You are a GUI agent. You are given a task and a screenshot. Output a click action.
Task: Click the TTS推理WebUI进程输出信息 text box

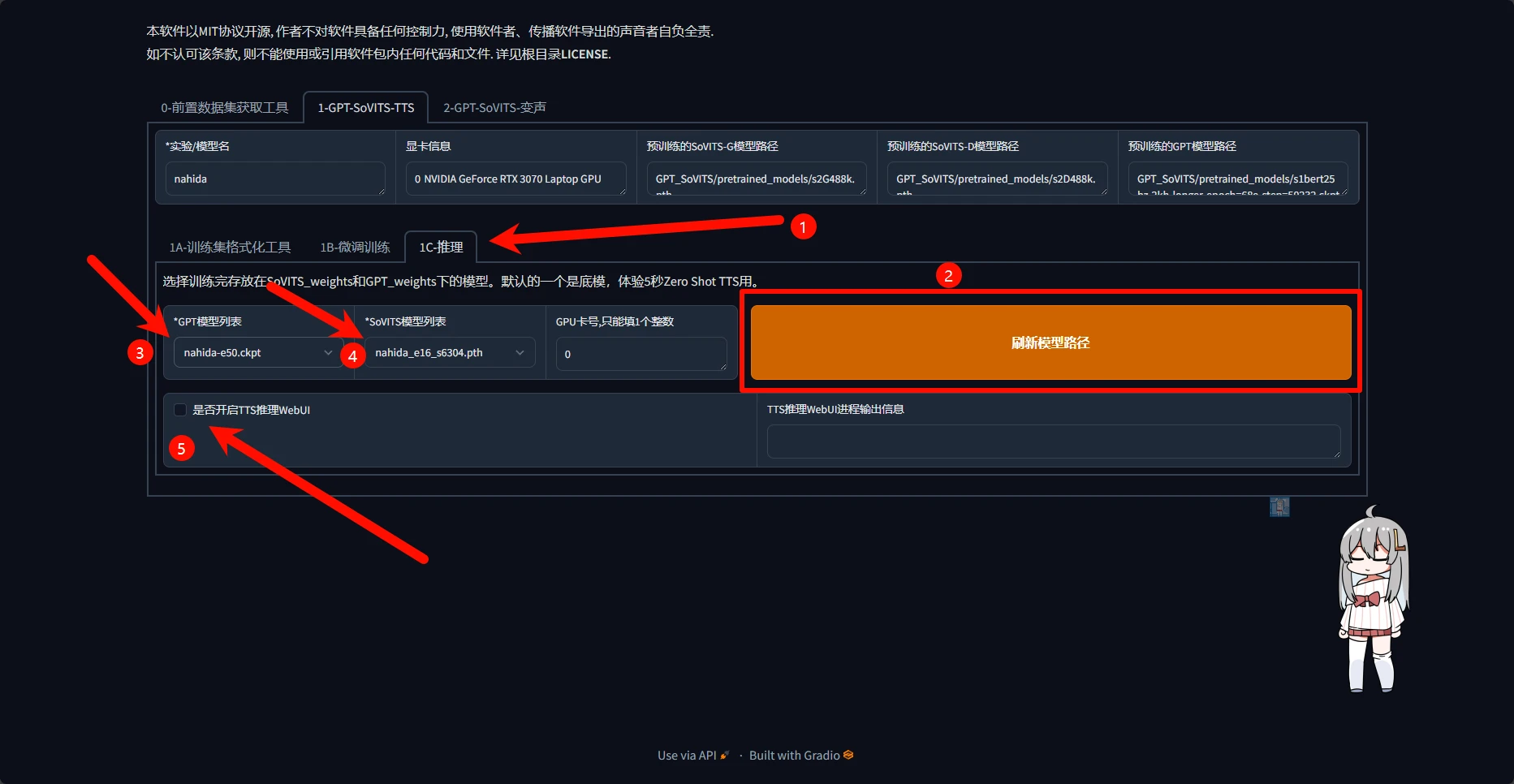(1053, 442)
